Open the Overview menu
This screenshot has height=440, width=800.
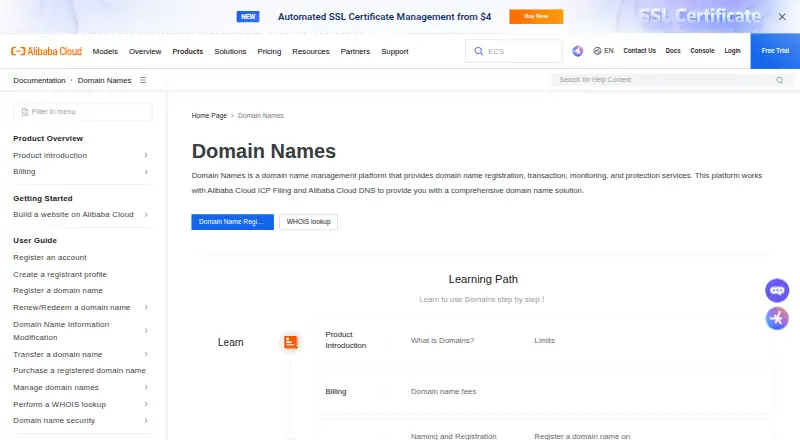pos(145,52)
